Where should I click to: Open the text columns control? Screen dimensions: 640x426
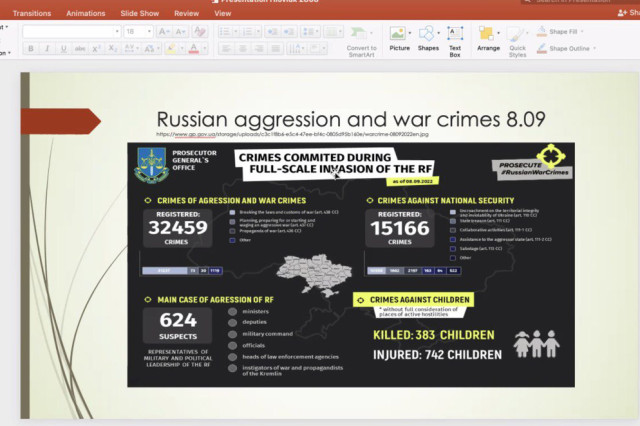(333, 31)
